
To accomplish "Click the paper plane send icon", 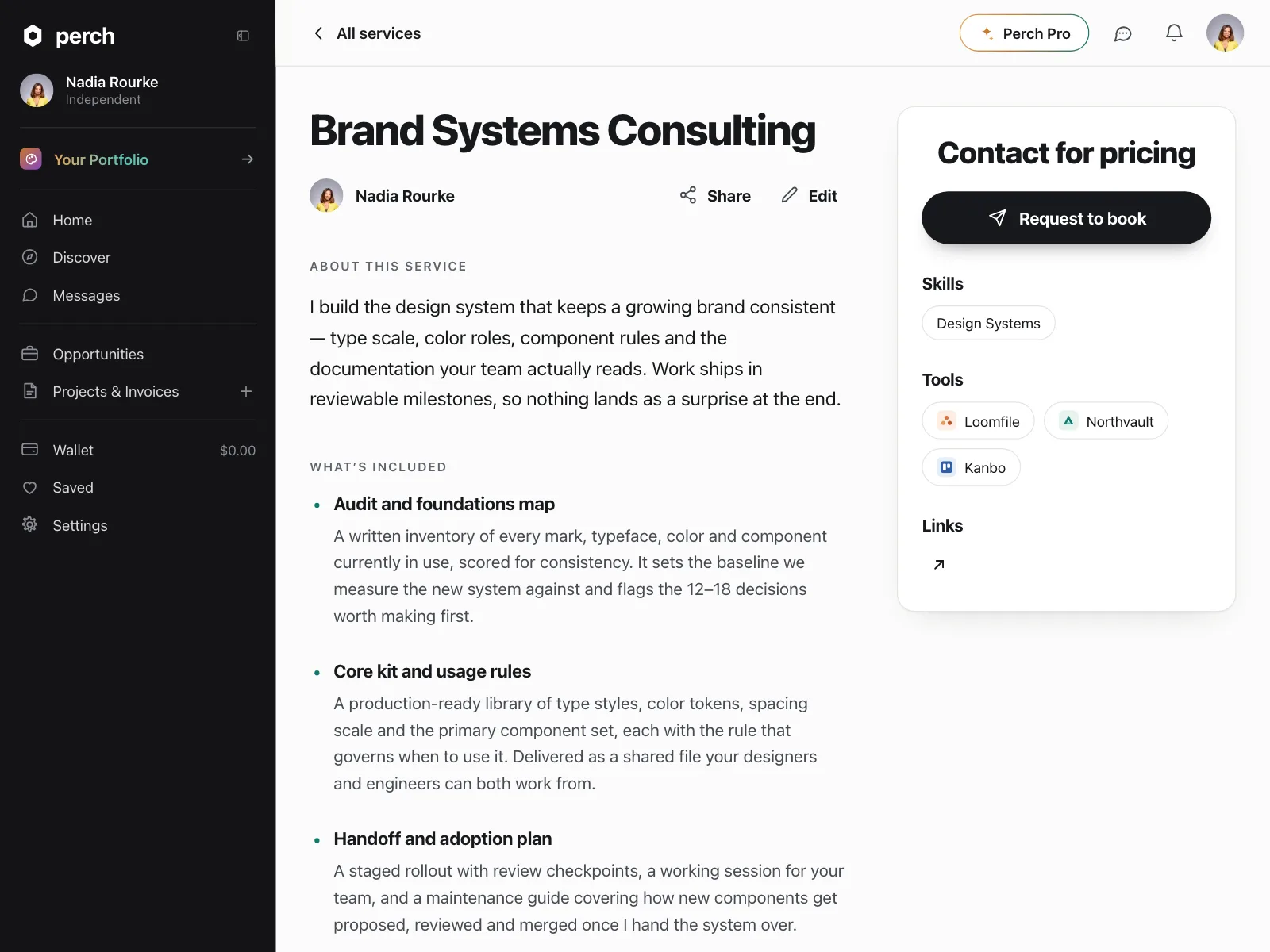I will [x=998, y=217].
